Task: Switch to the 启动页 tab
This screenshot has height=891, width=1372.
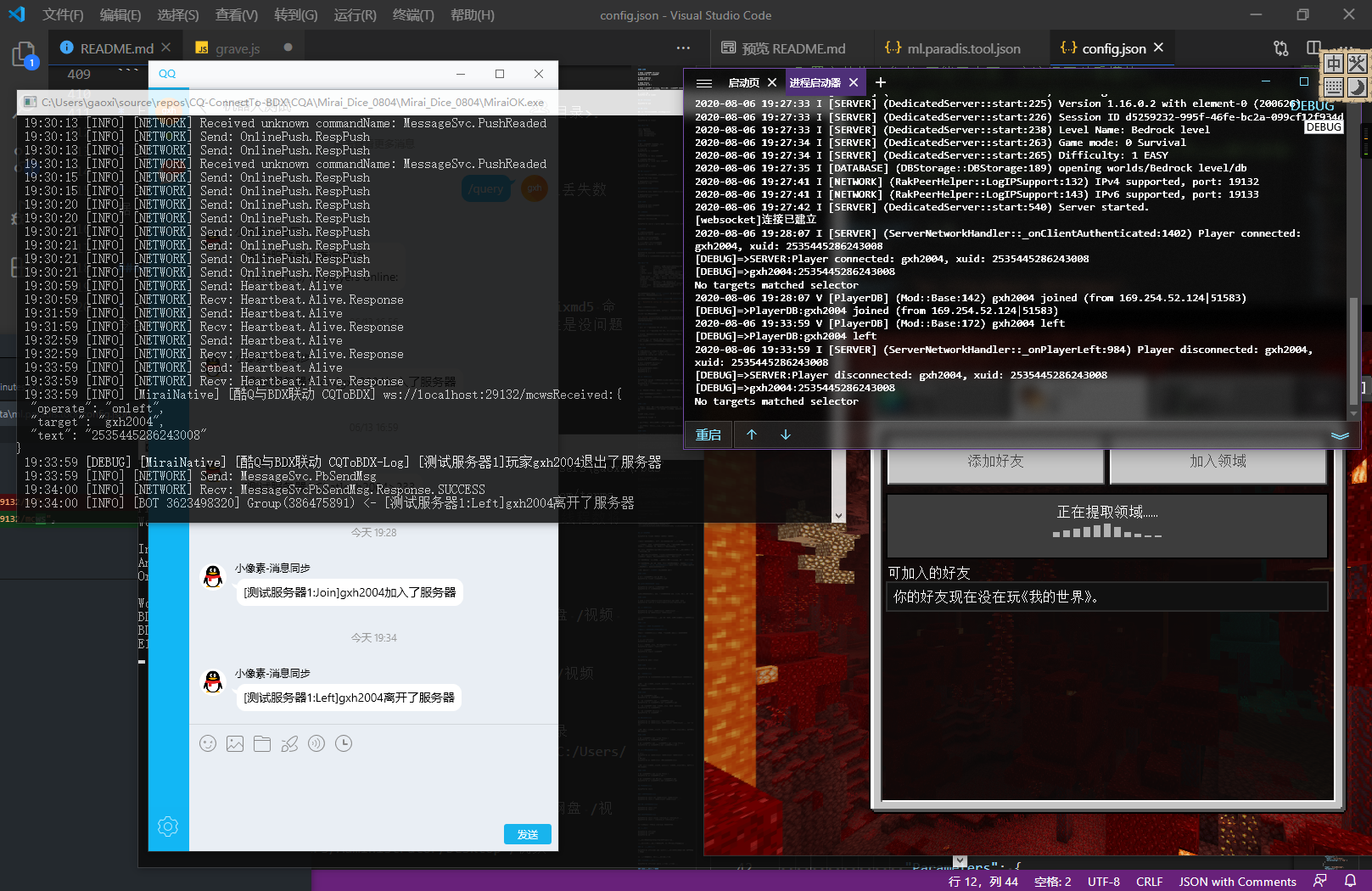Action: coord(743,83)
